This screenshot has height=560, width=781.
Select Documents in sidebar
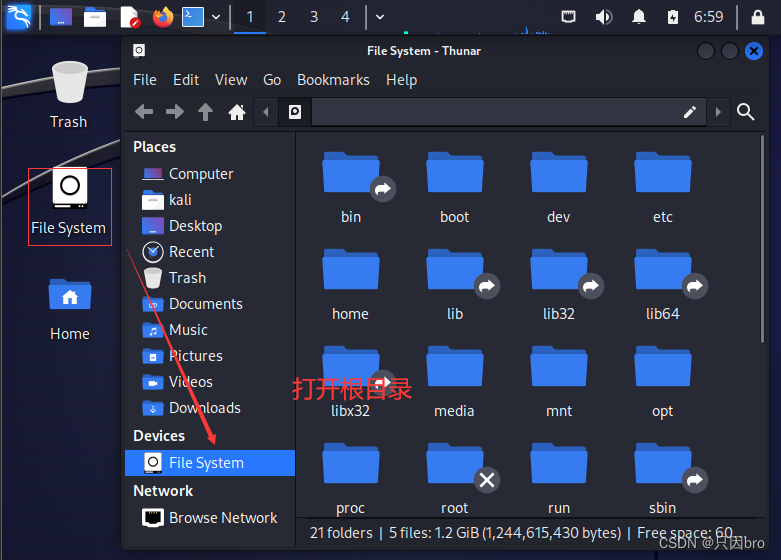[x=210, y=303]
